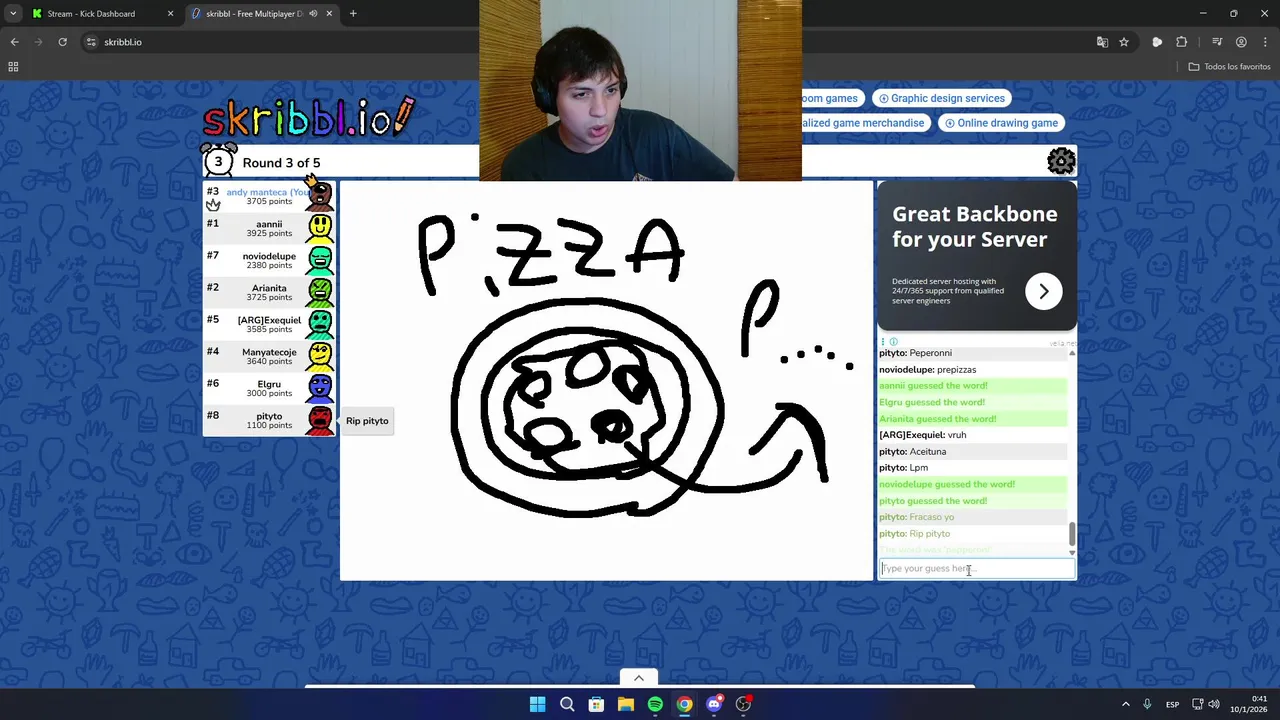Open Todos los favoritos folder
The image size is (1280, 720).
point(1229,67)
